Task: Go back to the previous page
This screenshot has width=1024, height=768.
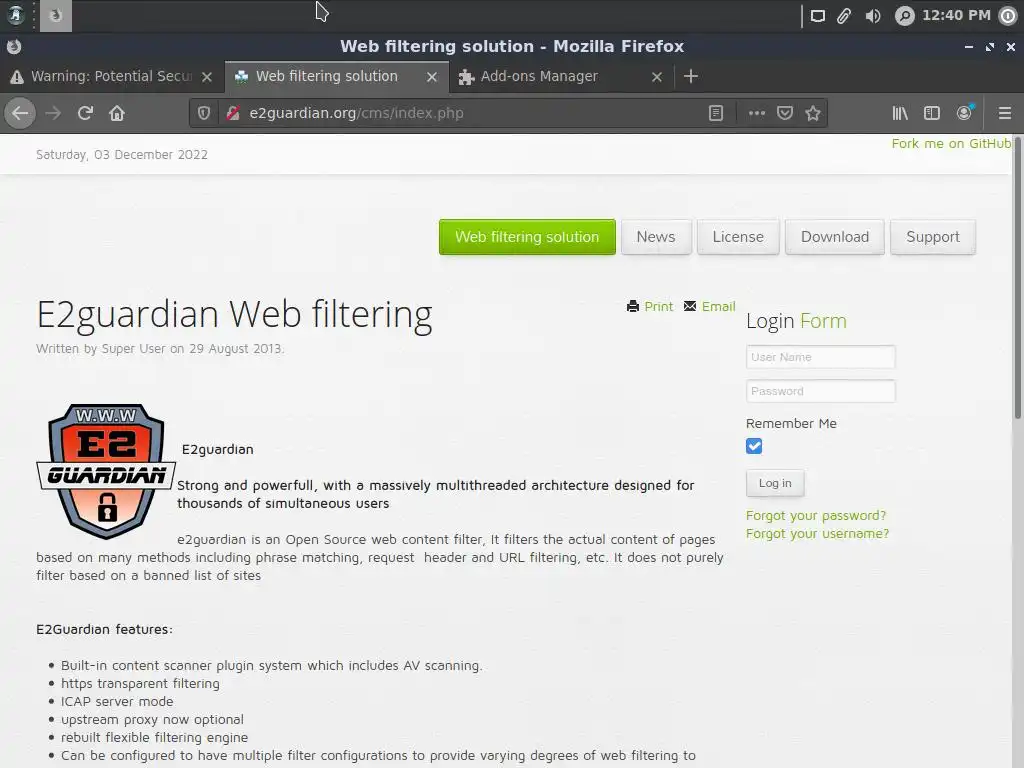Action: click(x=20, y=113)
